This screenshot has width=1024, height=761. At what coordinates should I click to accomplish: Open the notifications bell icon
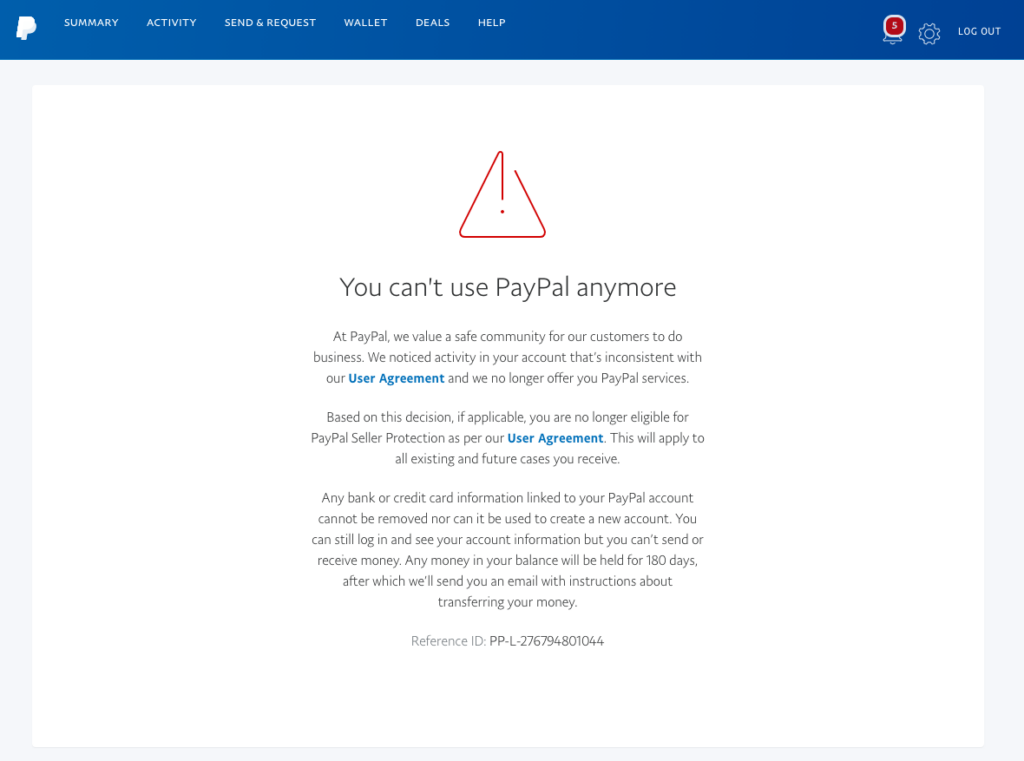pyautogui.click(x=893, y=31)
